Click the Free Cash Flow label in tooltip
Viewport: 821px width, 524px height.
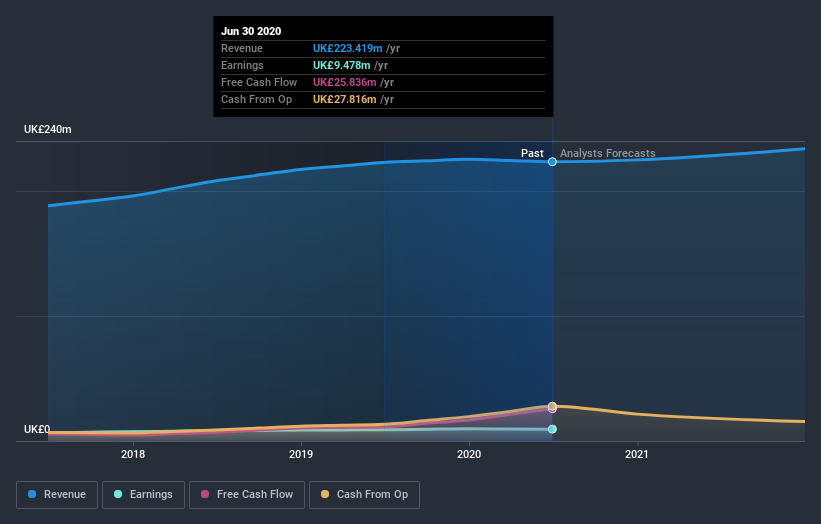[259, 82]
